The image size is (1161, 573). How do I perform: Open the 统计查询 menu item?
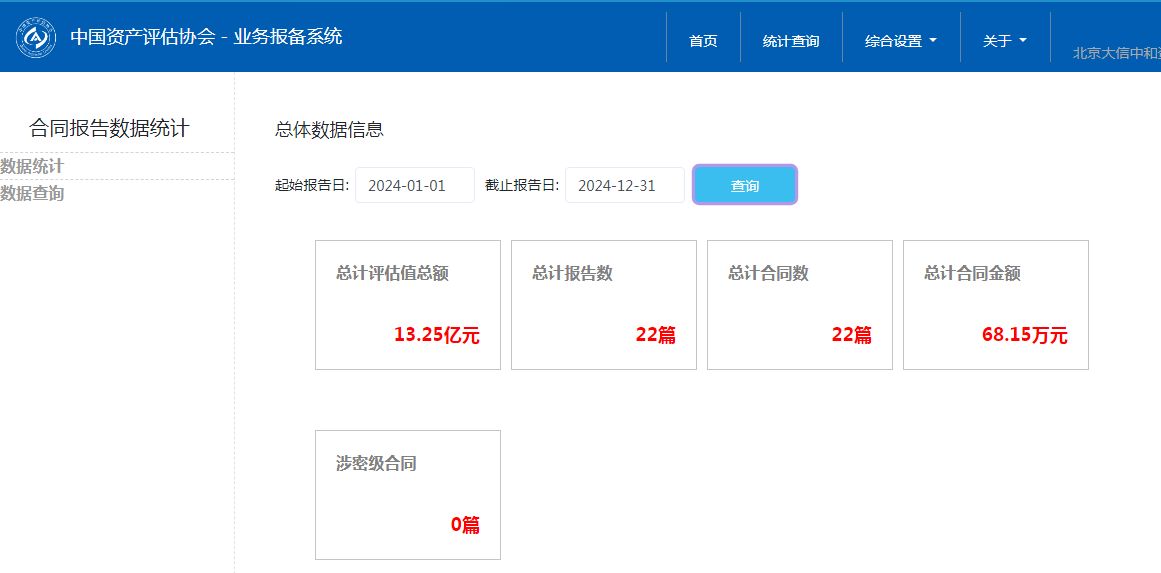(x=791, y=41)
